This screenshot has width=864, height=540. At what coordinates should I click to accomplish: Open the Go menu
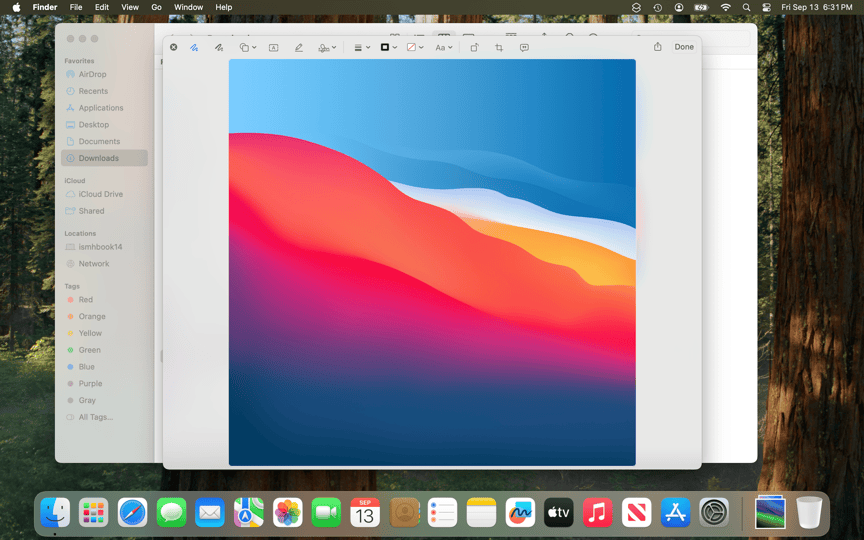(x=156, y=7)
